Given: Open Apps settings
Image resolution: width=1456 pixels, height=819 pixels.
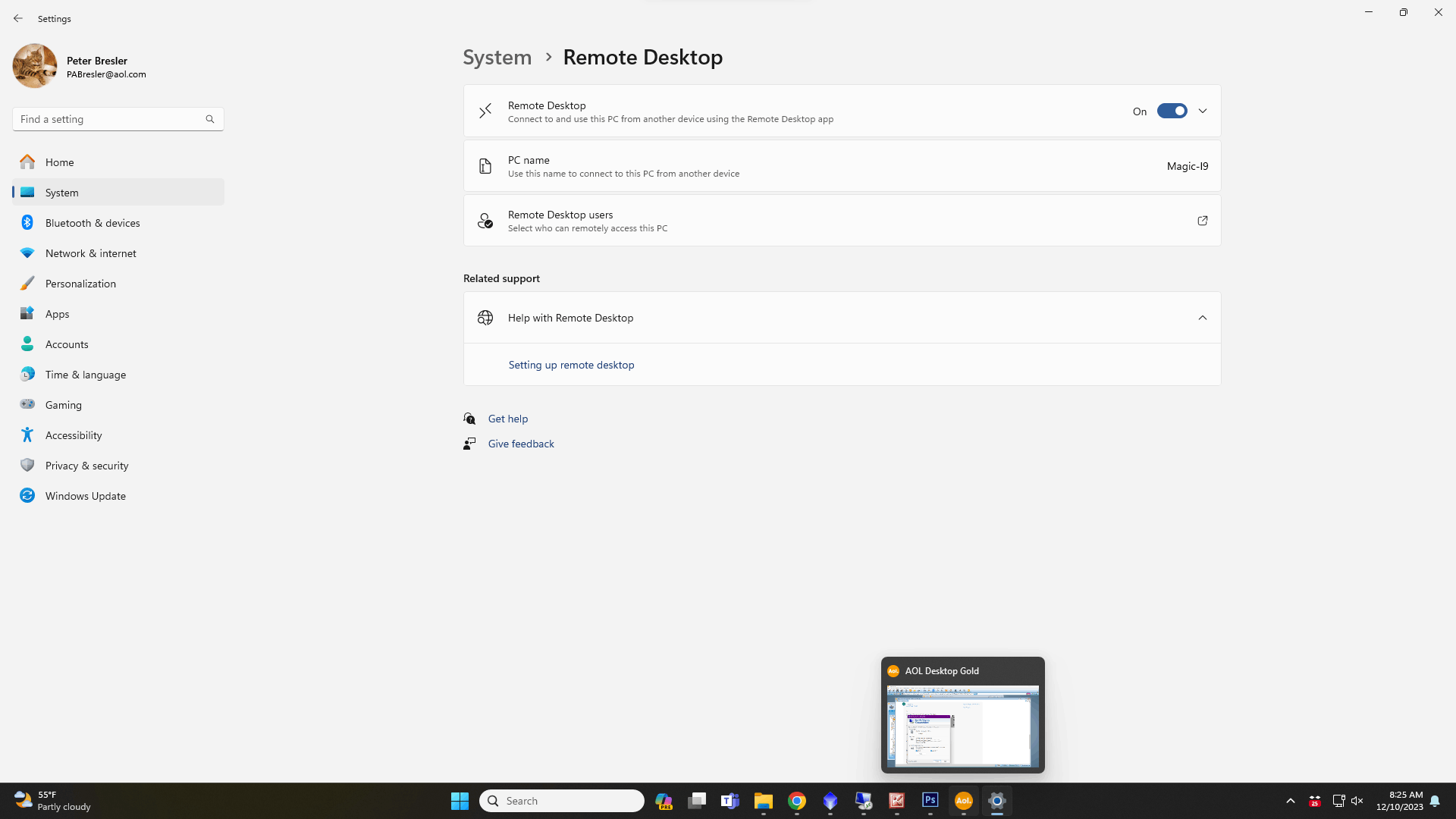Looking at the screenshot, I should pyautogui.click(x=118, y=314).
